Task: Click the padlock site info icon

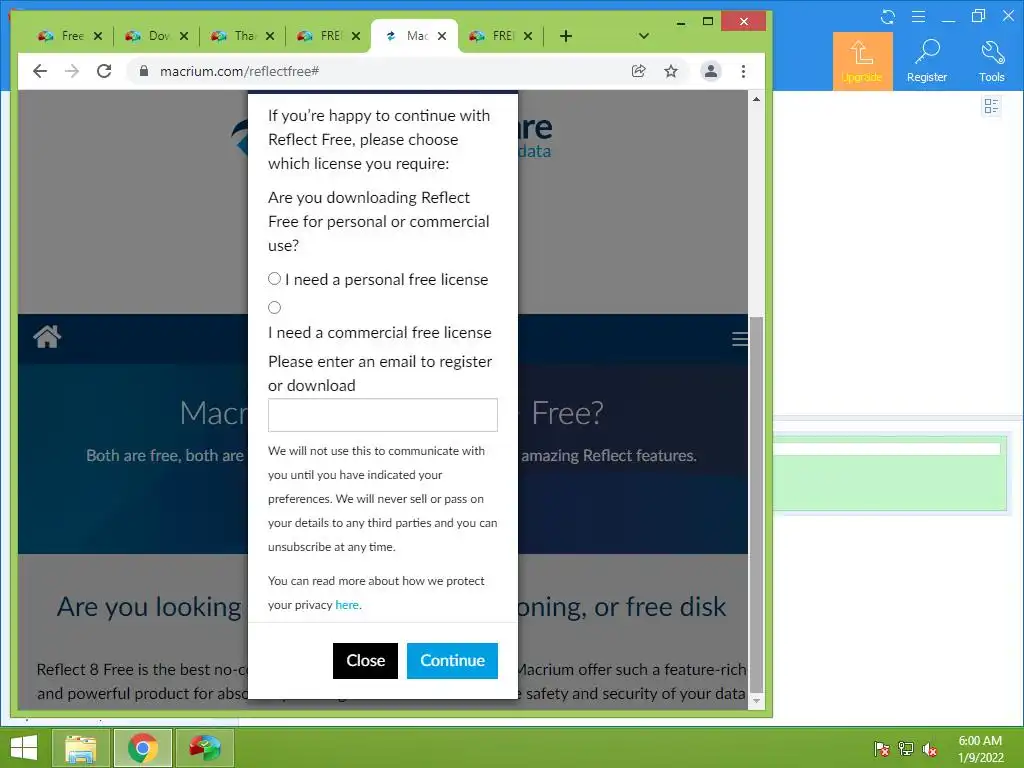Action: (144, 71)
